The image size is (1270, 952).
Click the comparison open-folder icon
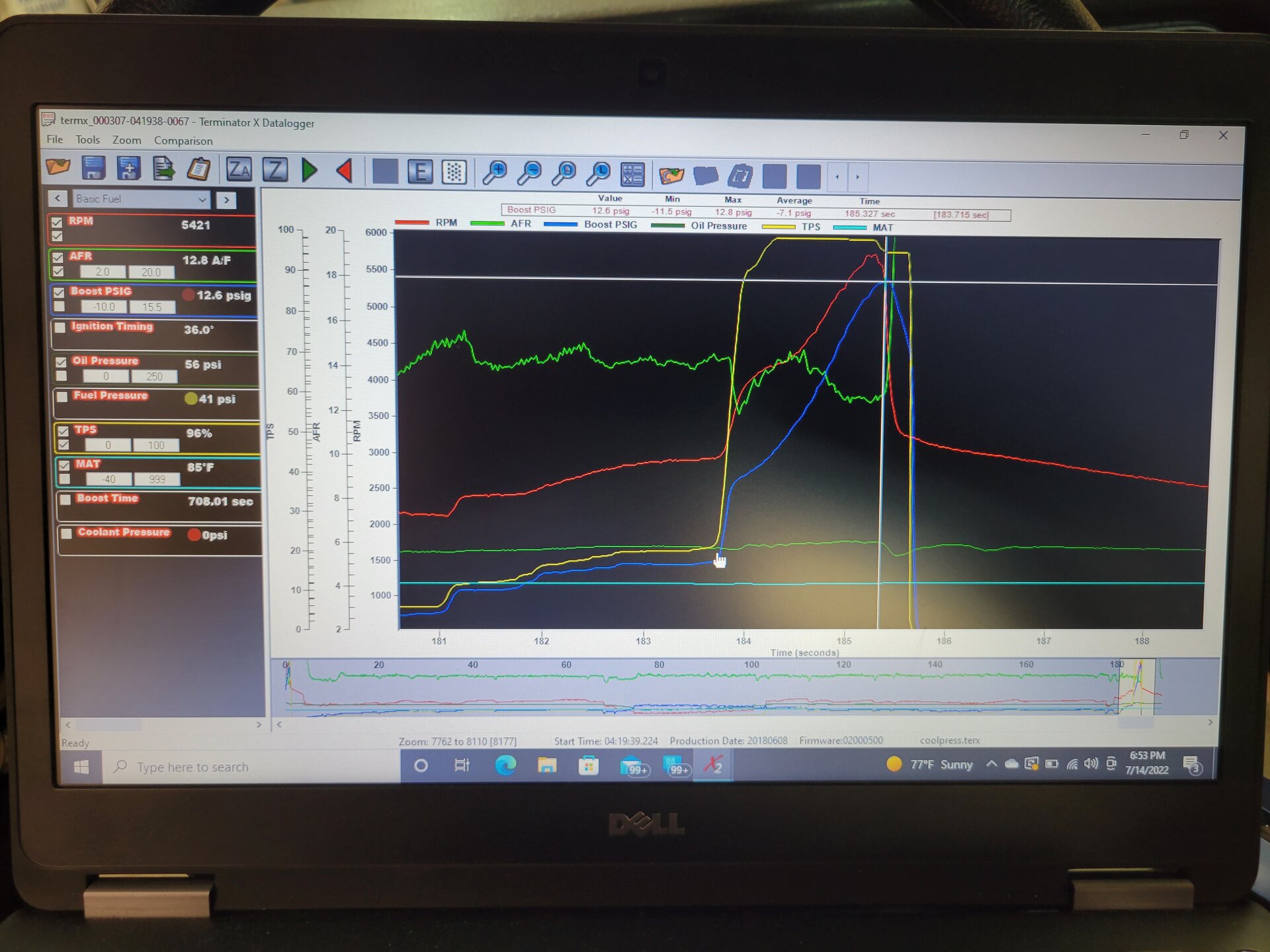(x=672, y=175)
